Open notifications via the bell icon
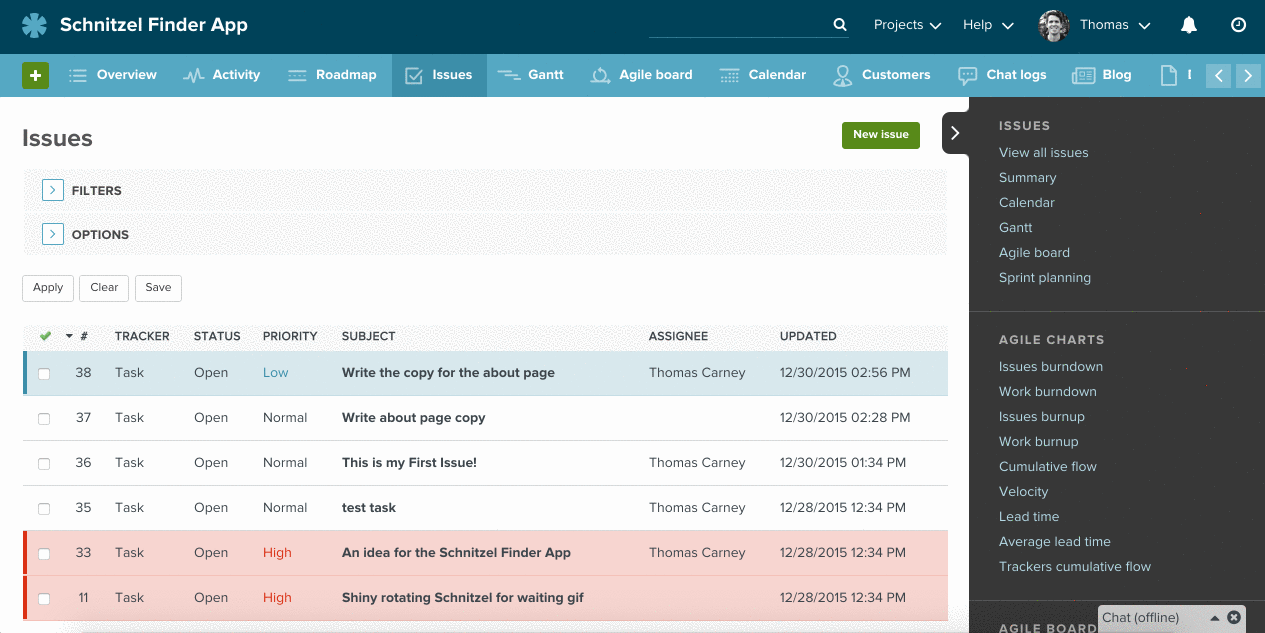Screen dimensions: 1265x633 [x=1188, y=25]
